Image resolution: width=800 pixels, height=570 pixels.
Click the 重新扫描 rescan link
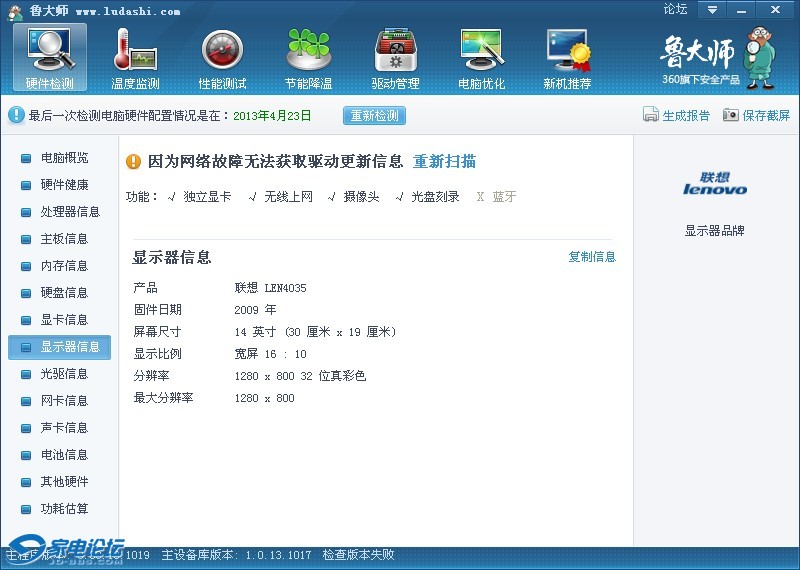coord(444,162)
